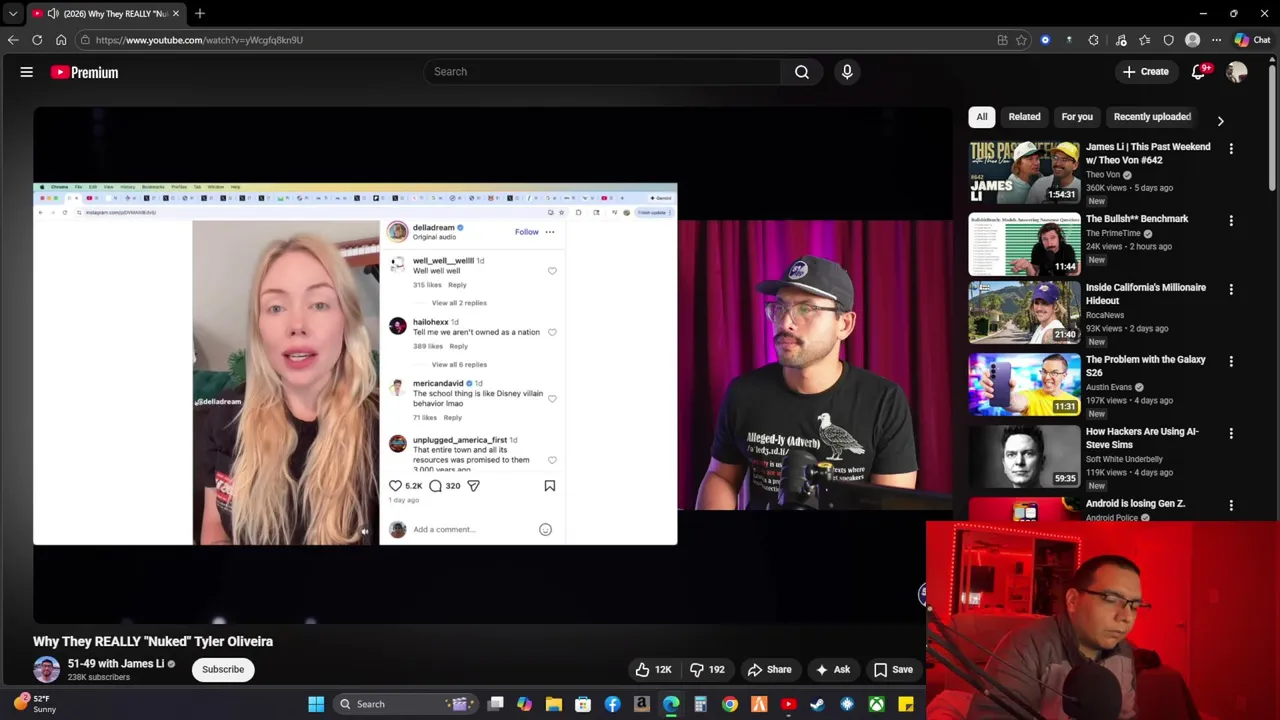Open browser Favorites list icon
The image size is (1280, 720).
pyautogui.click(x=1145, y=40)
